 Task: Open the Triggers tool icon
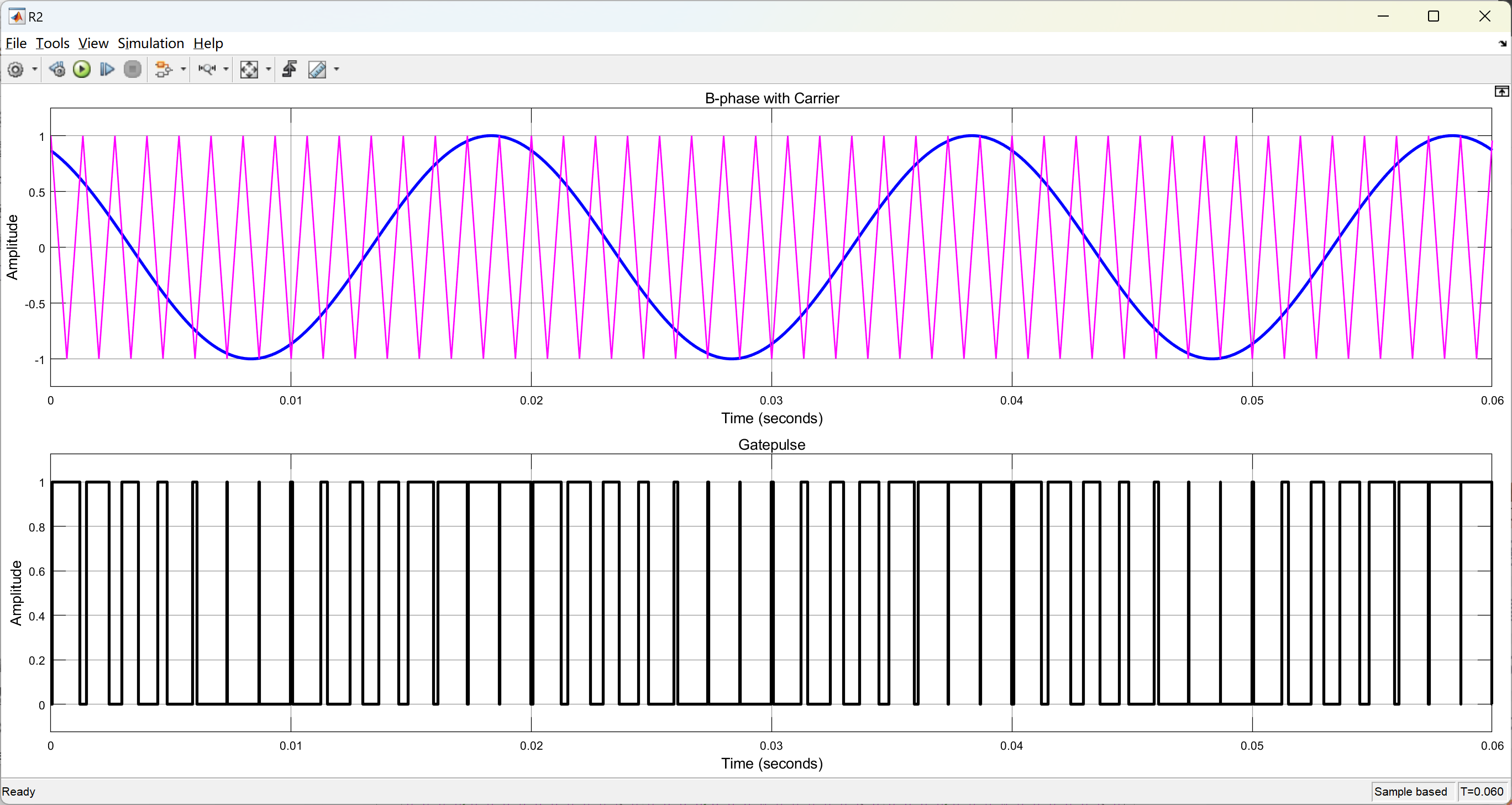290,70
